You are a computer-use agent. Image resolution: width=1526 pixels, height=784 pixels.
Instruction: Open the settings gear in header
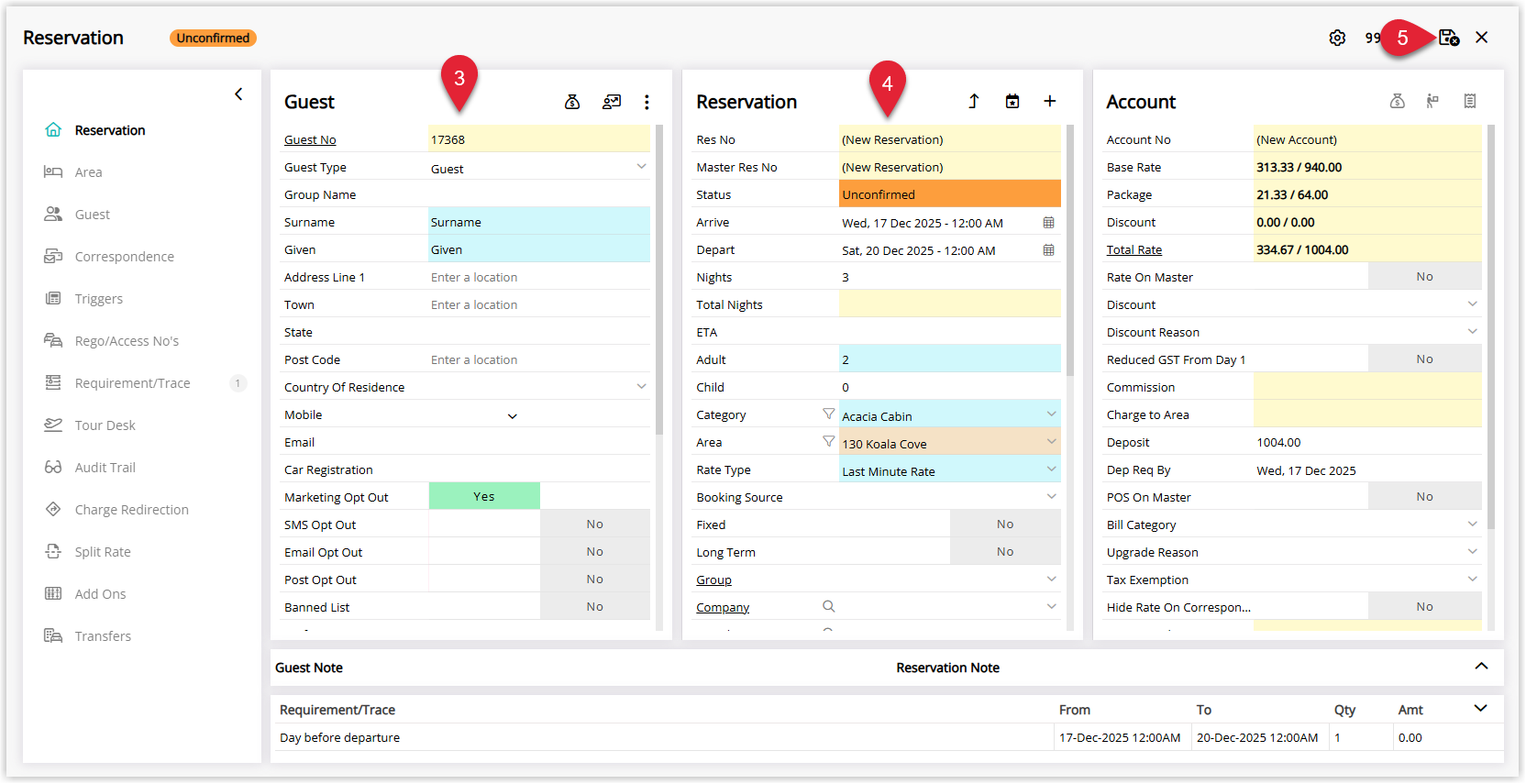click(x=1337, y=38)
